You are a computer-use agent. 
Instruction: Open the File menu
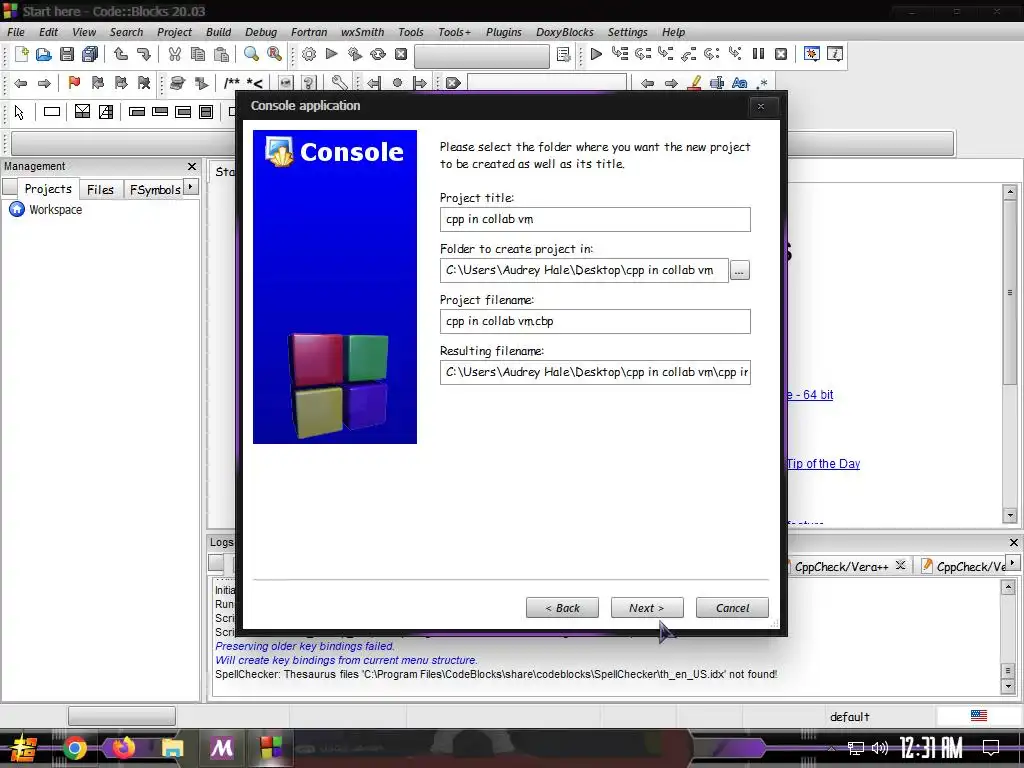point(16,32)
